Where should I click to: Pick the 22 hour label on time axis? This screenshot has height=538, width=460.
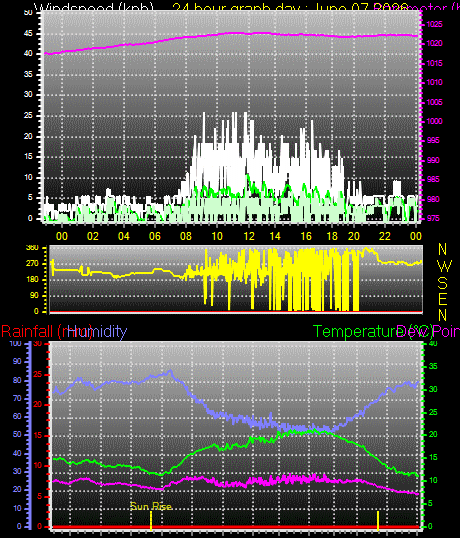385,236
